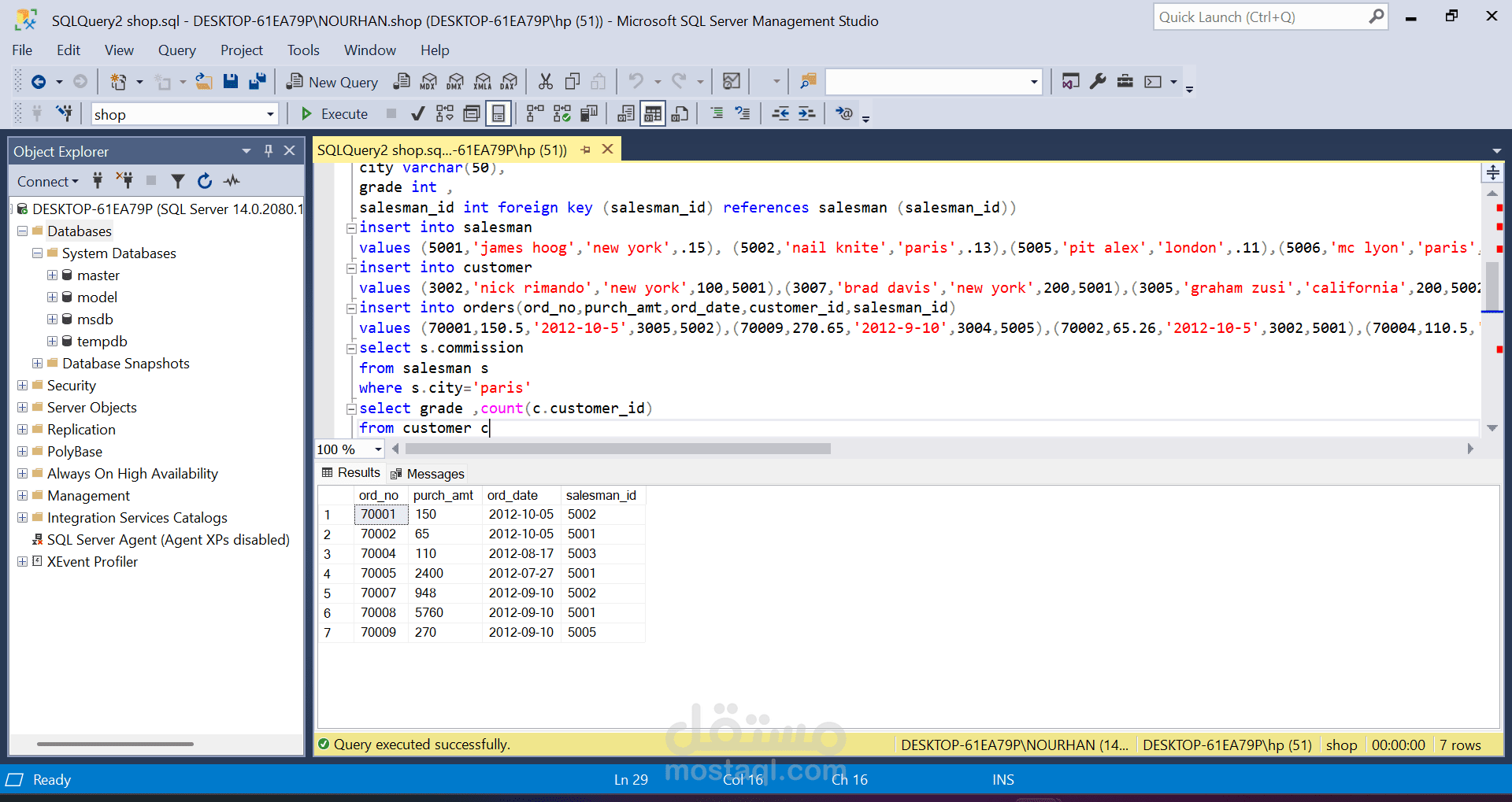Image resolution: width=1512 pixels, height=802 pixels.
Task: Expand the Management node
Action: click(x=23, y=496)
